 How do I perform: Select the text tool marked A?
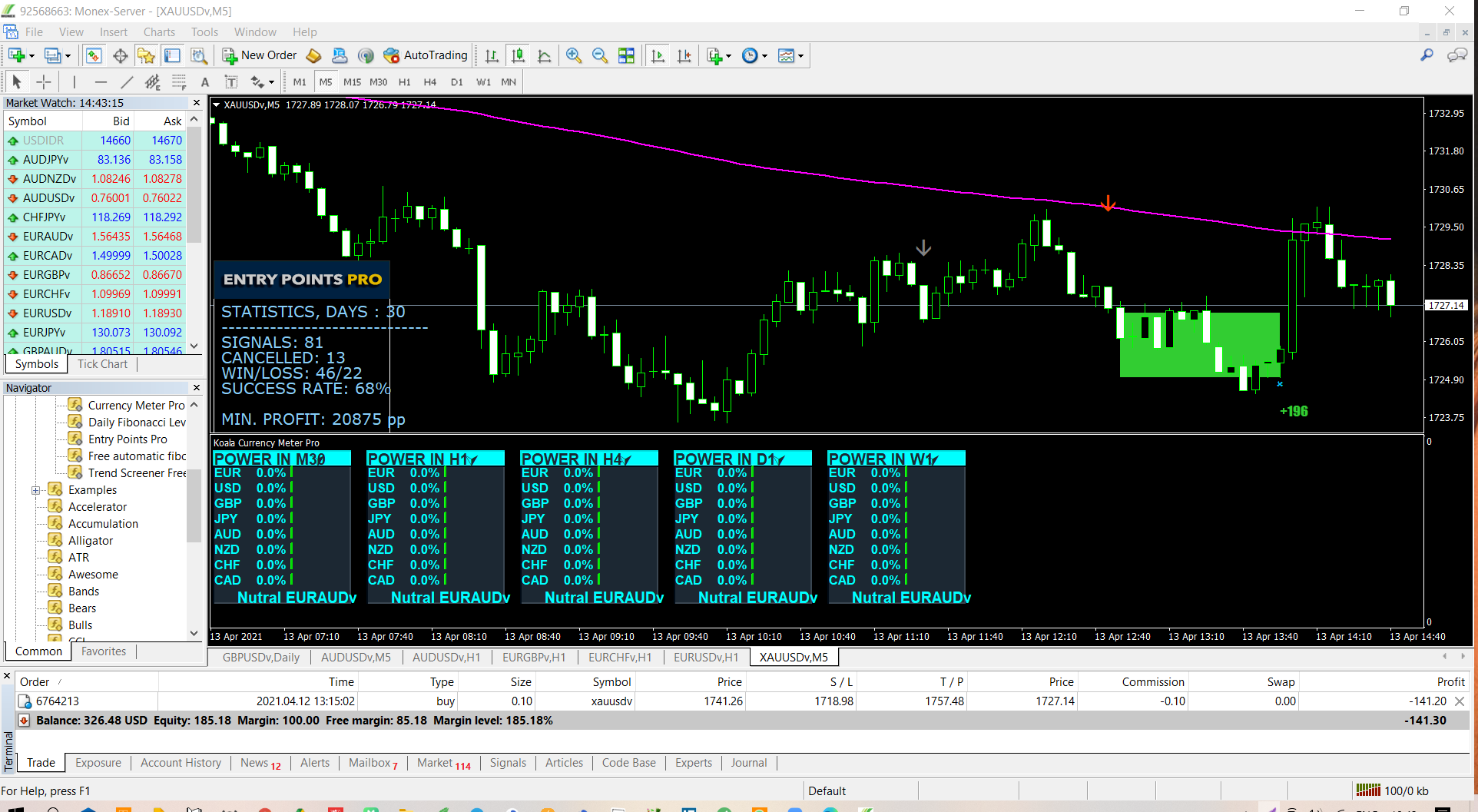(x=204, y=81)
